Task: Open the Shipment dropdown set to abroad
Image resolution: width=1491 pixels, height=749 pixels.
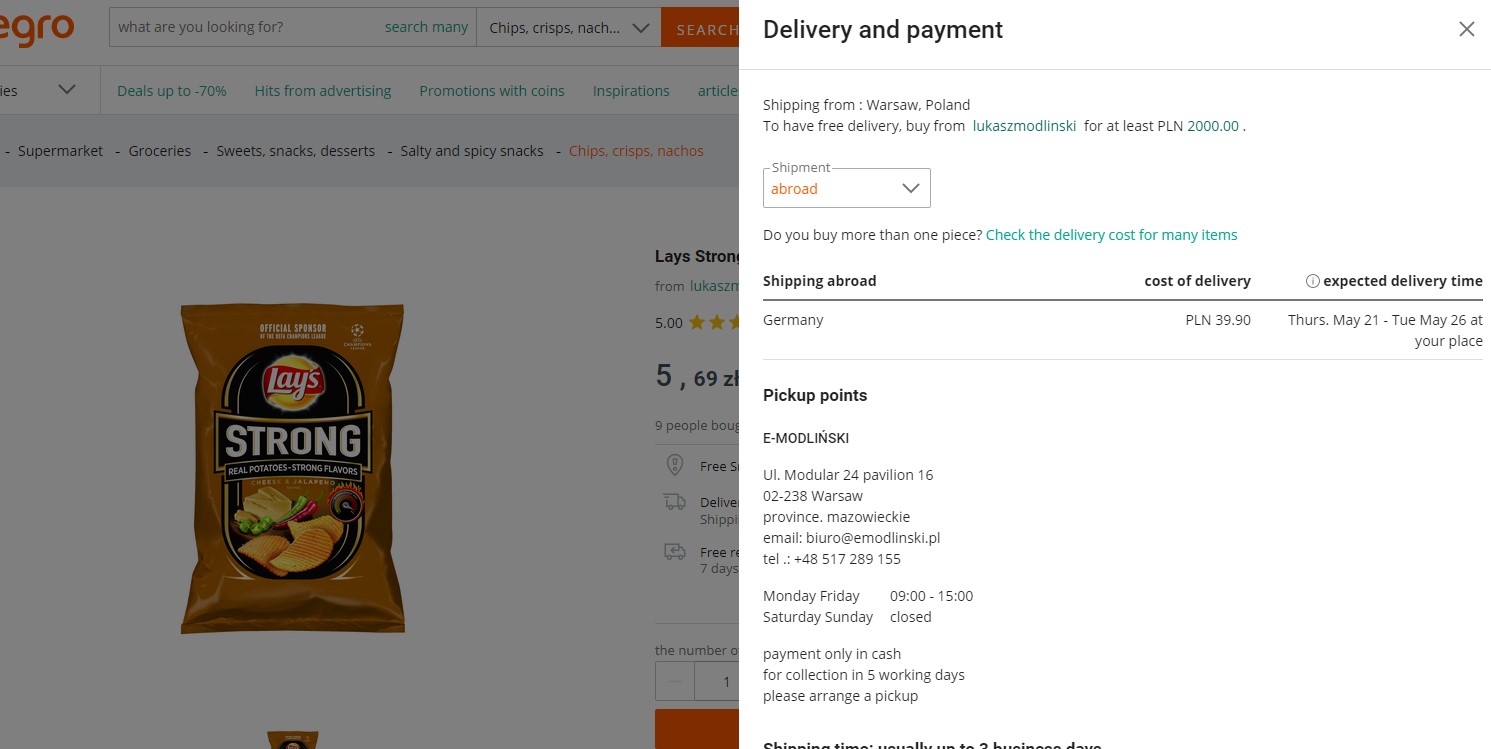Action: coord(846,188)
